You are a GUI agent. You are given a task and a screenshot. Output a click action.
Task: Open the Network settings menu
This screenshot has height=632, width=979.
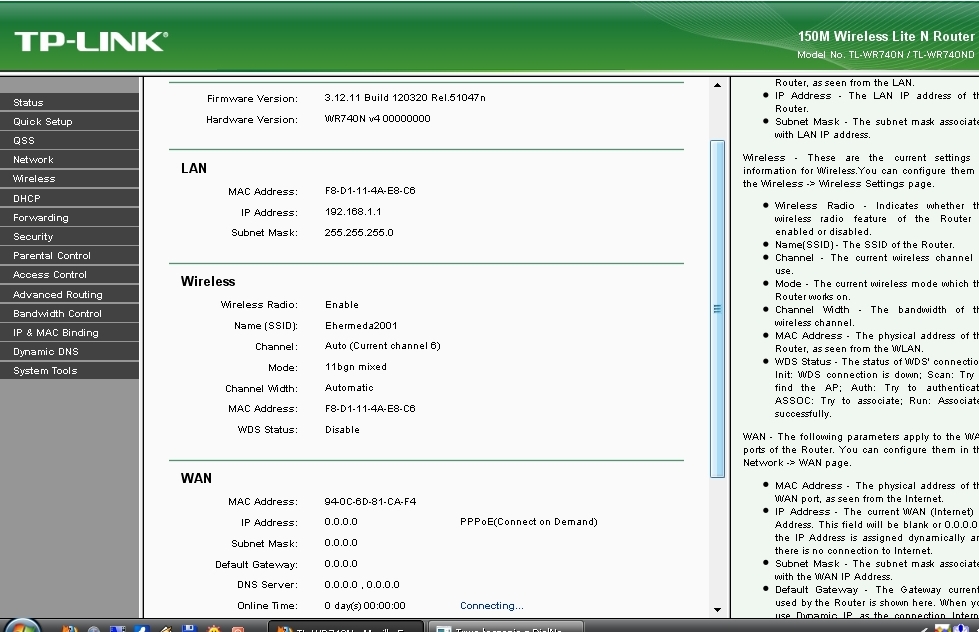pos(69,159)
